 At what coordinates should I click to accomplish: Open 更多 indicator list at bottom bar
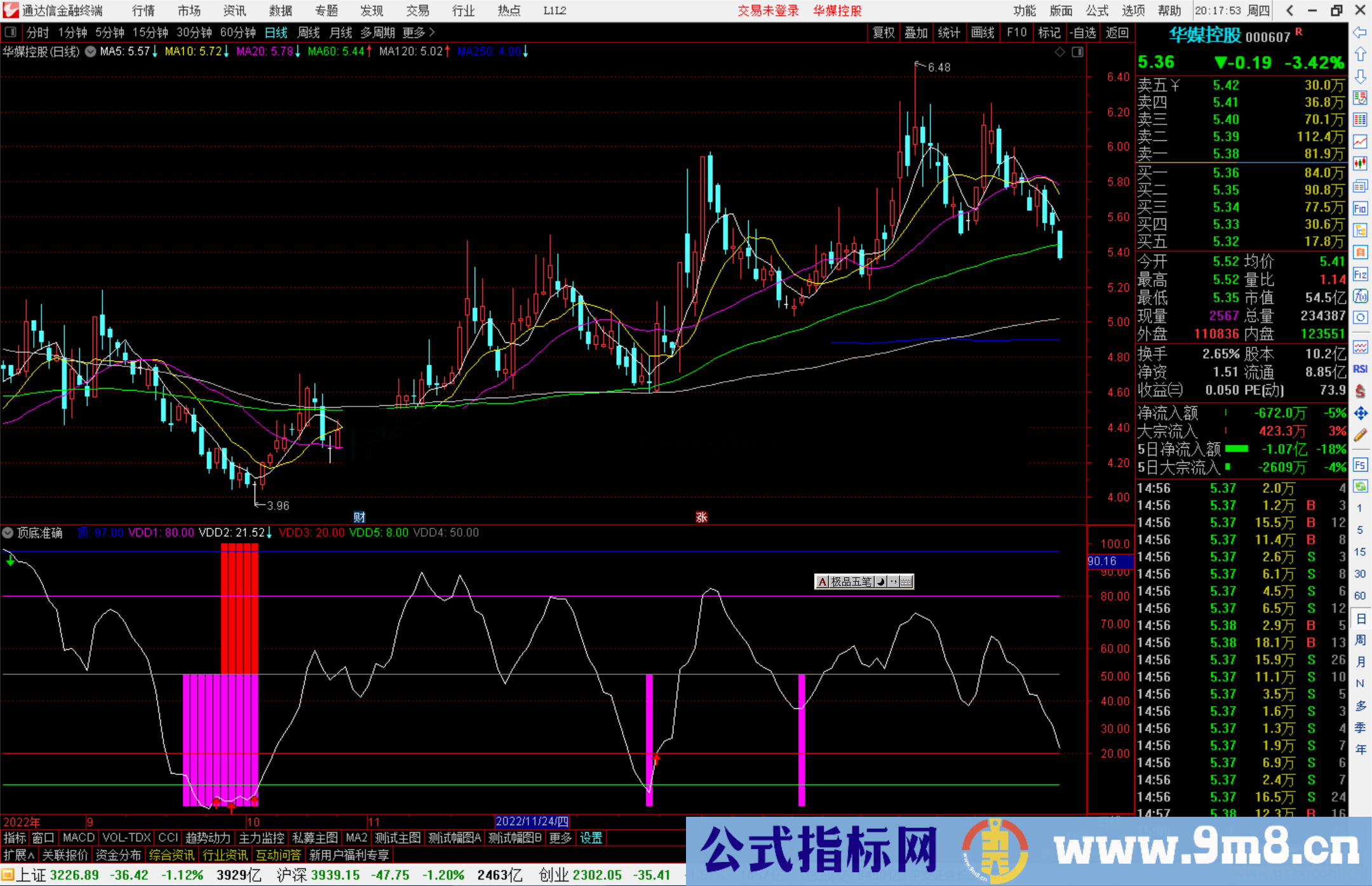pyautogui.click(x=559, y=837)
